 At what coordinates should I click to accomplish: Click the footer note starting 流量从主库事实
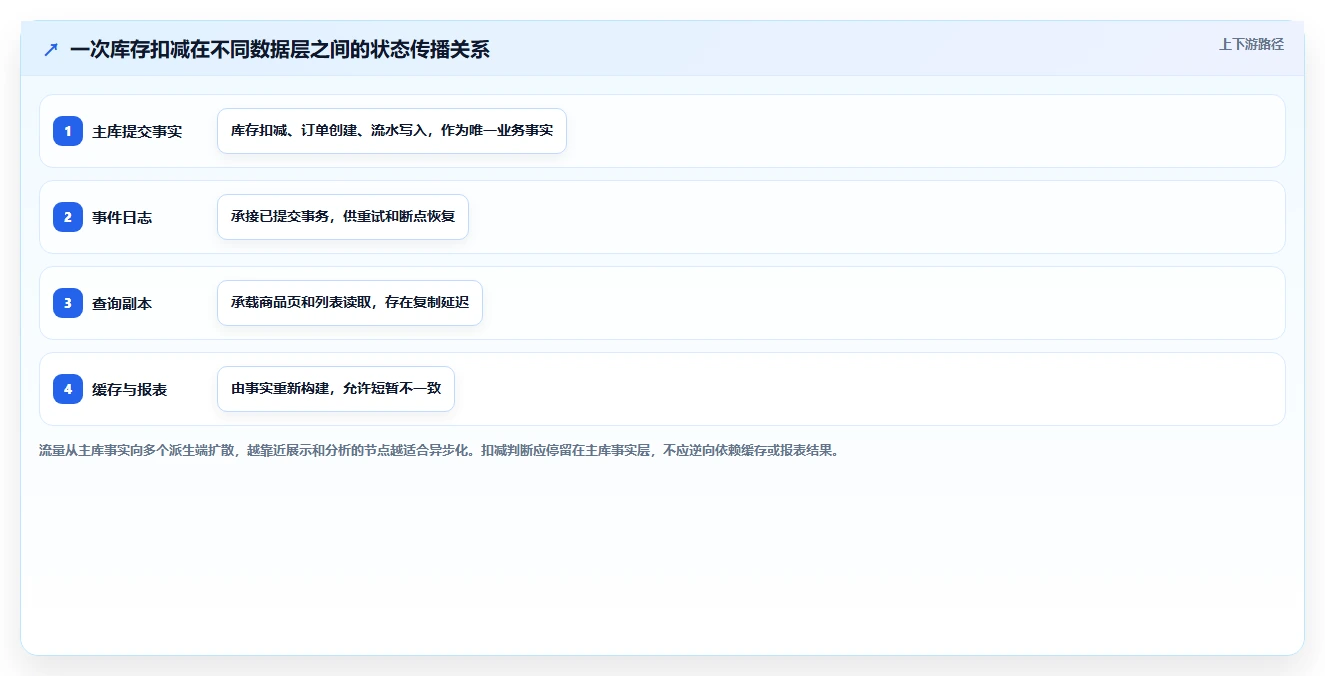pyautogui.click(x=439, y=450)
